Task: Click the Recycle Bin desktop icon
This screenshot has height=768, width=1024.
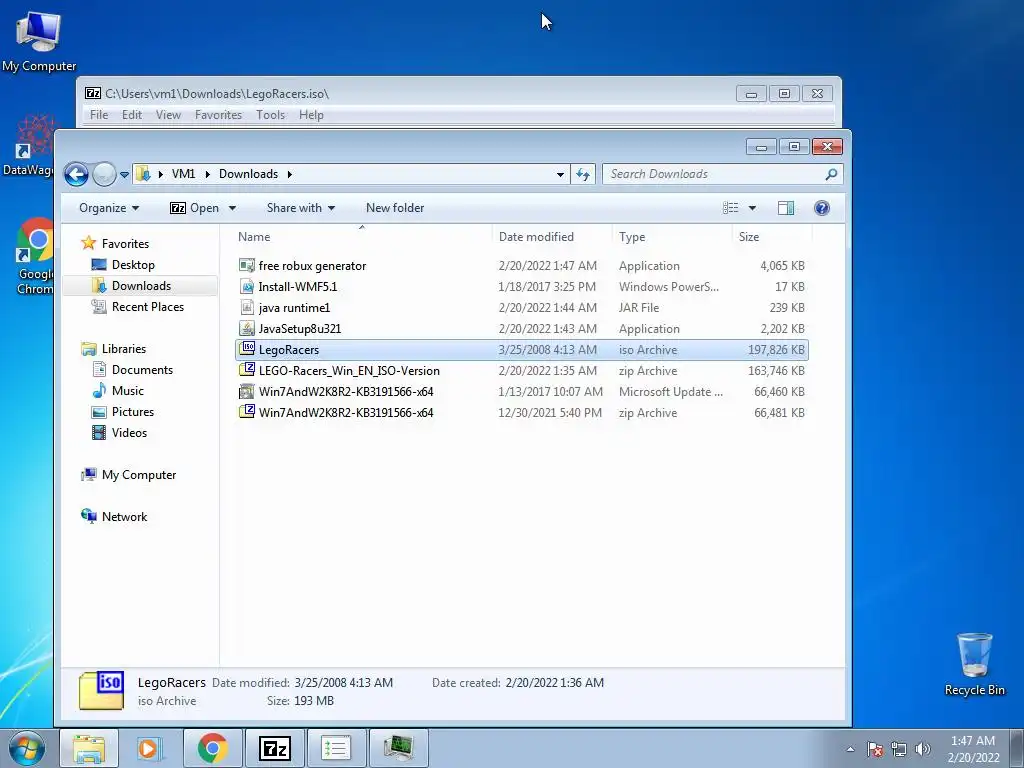Action: [x=974, y=664]
